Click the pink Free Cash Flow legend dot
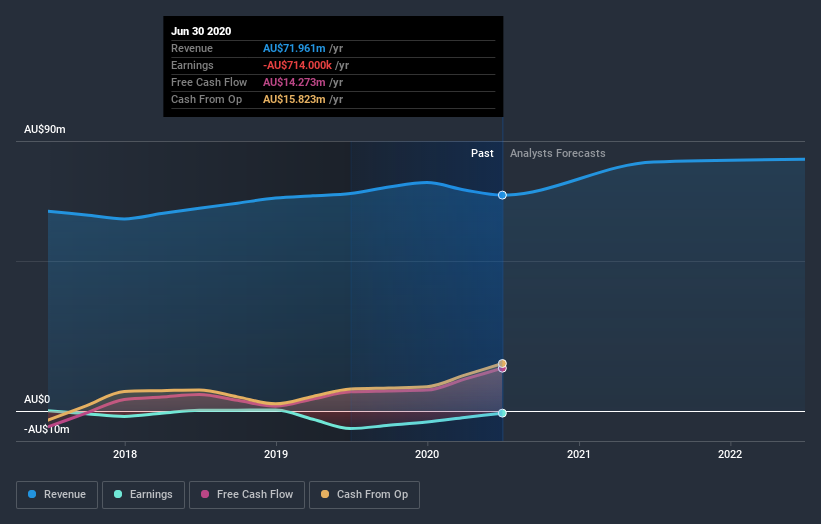Viewport: 821px width, 524px height. pos(205,494)
